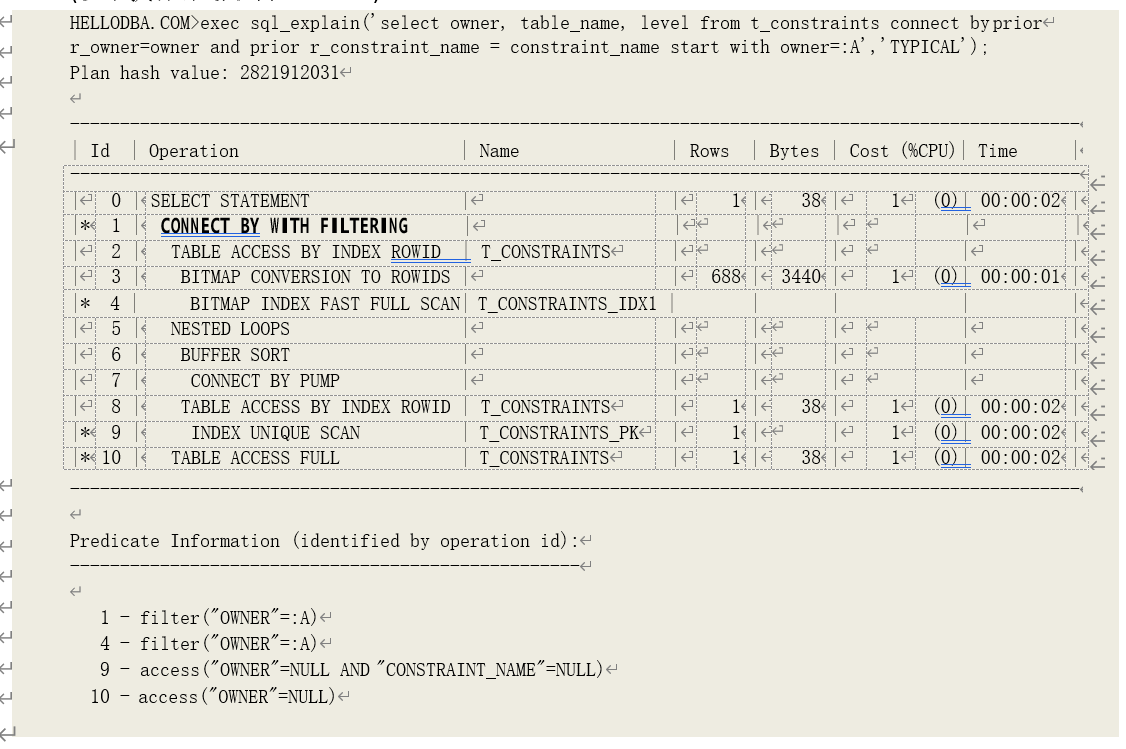Image resolution: width=1126 pixels, height=749 pixels.
Task: Click the Name column header
Action: tap(498, 151)
